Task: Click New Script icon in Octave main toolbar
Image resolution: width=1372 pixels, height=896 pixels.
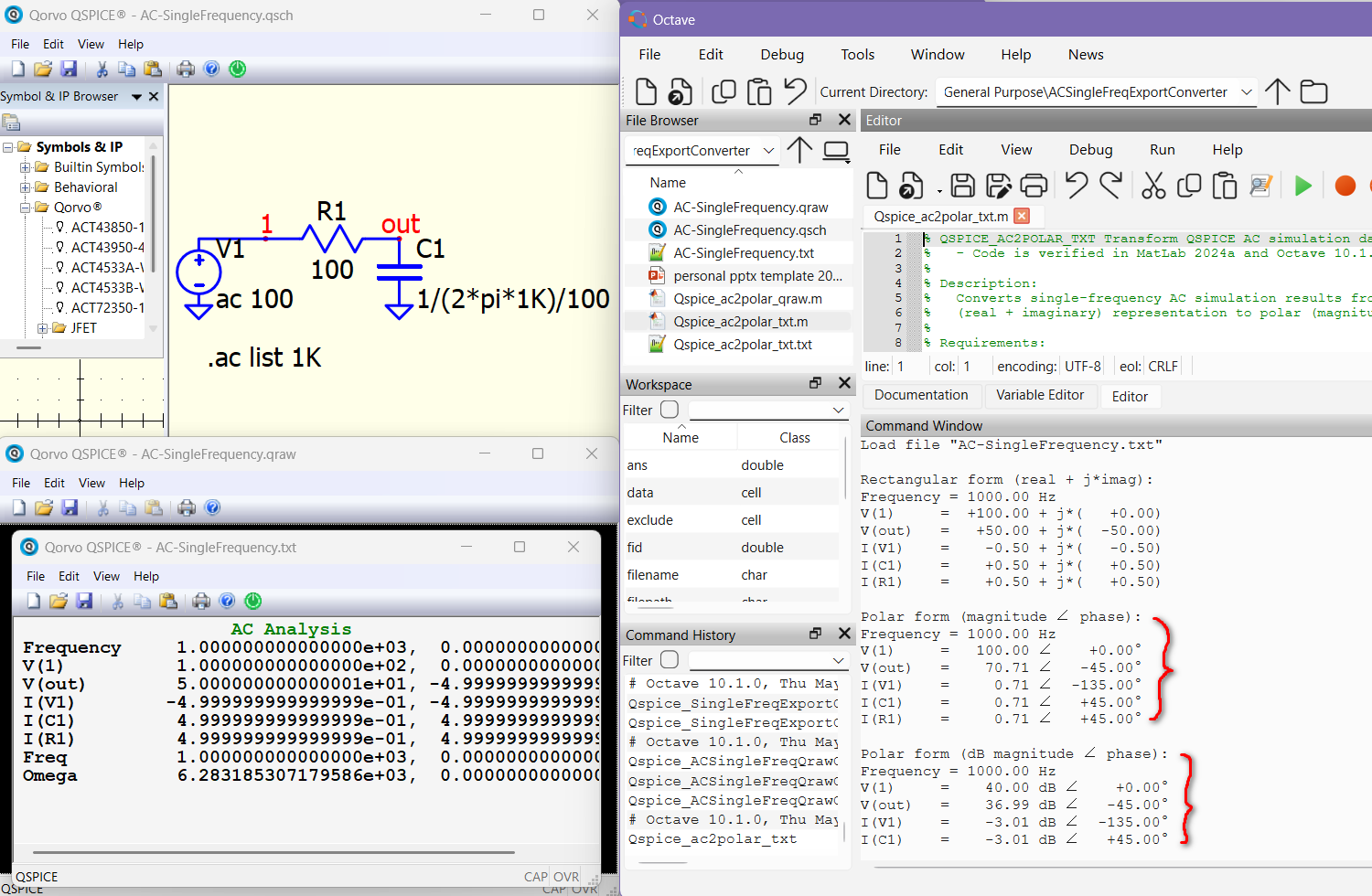Action: pos(646,91)
